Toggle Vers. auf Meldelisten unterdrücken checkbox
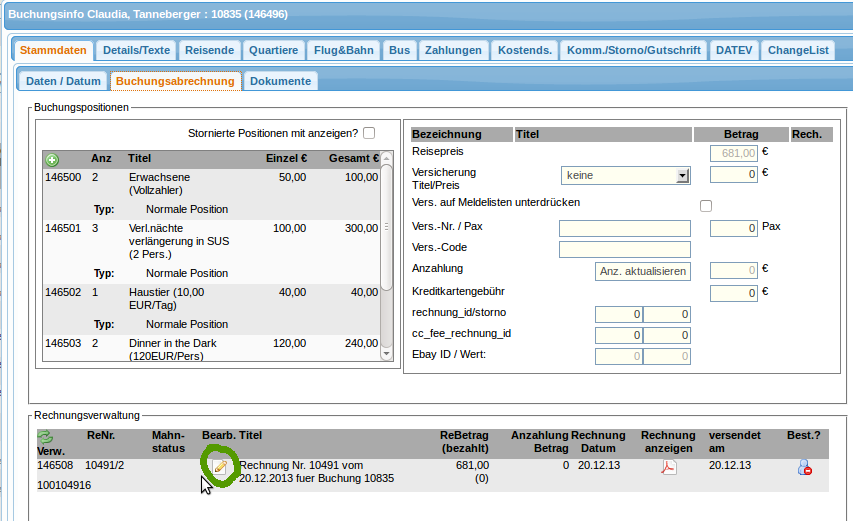The image size is (853, 521). [706, 206]
